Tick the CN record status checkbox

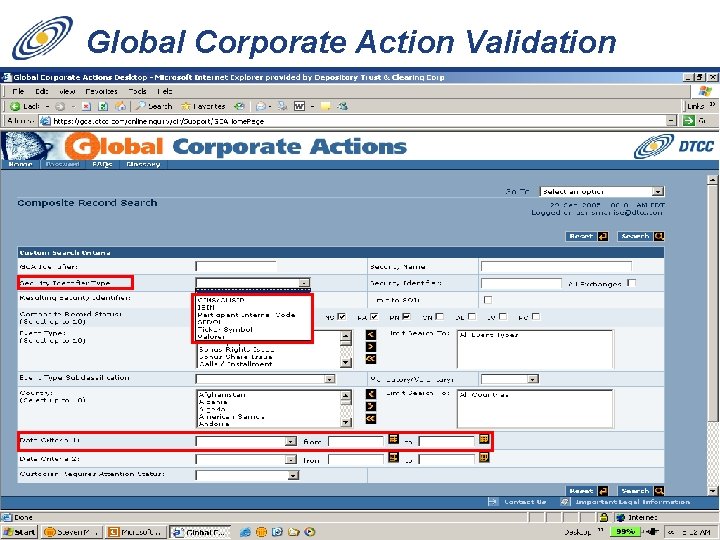coord(439,317)
